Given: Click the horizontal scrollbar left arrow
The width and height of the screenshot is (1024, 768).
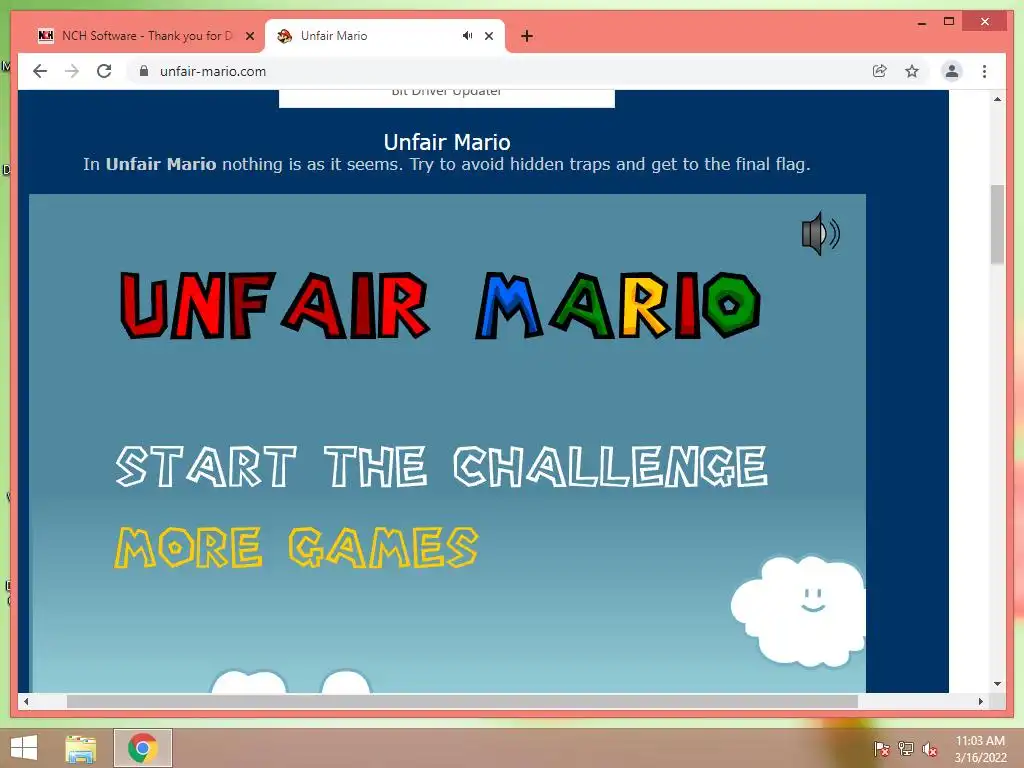Looking at the screenshot, I should [x=26, y=701].
